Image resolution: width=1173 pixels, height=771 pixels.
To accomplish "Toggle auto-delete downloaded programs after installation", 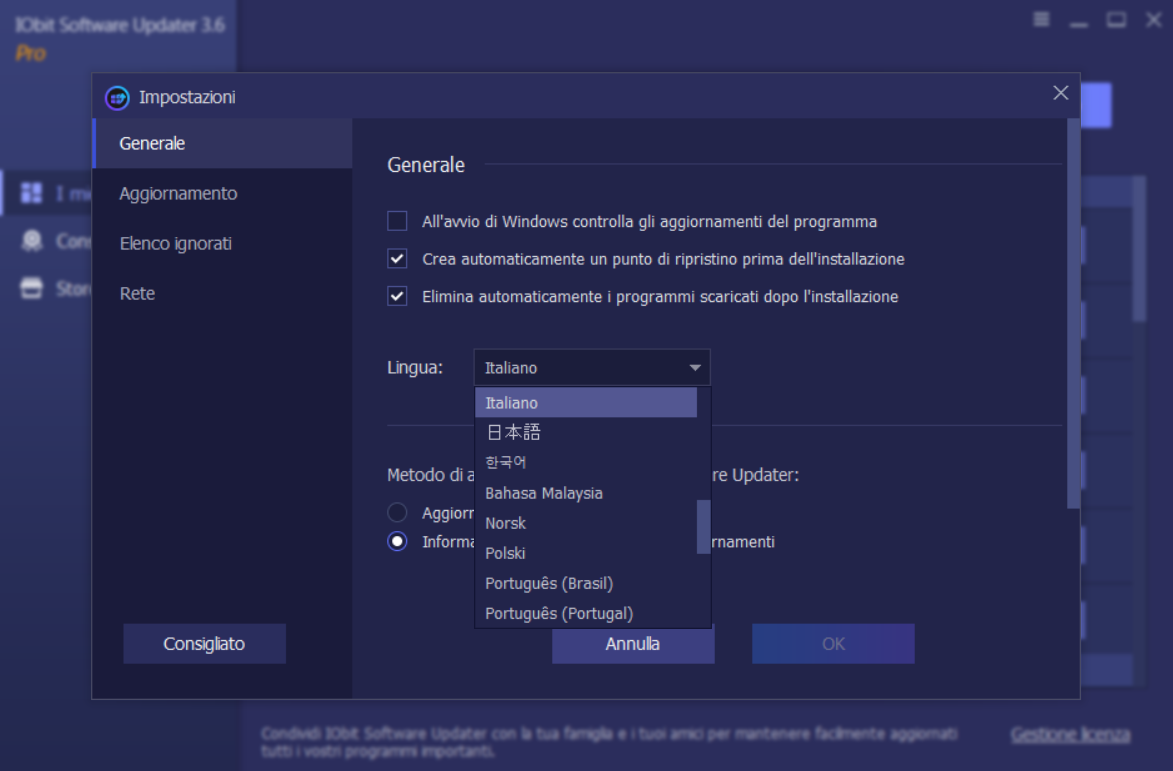I will click(397, 296).
